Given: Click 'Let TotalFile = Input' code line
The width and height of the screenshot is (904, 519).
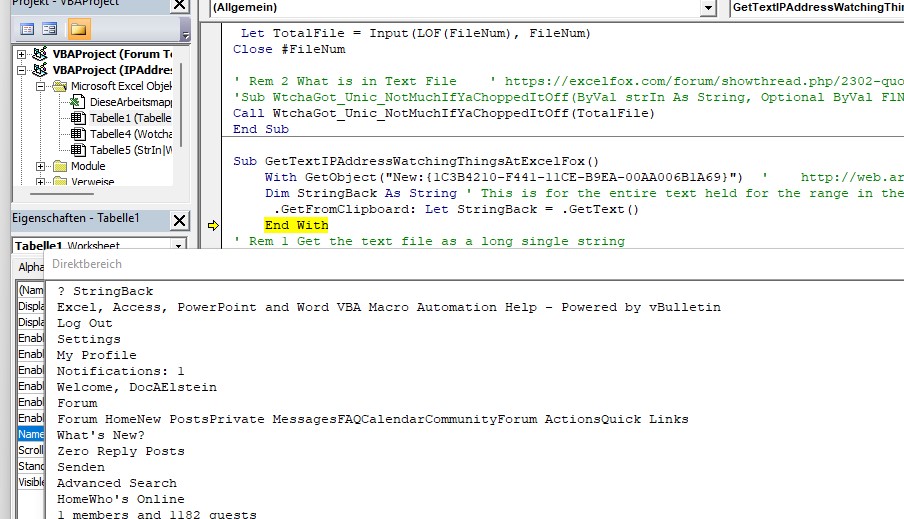Looking at the screenshot, I should 416,33.
